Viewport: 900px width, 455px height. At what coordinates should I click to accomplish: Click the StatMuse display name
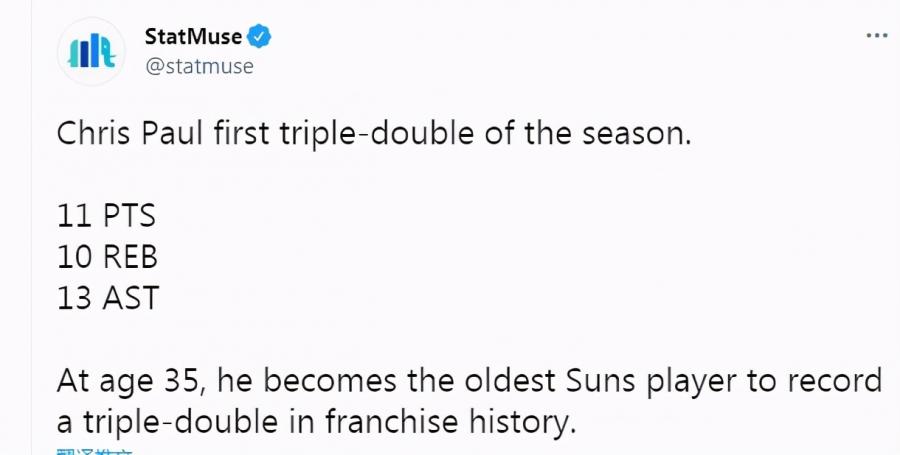pyautogui.click(x=193, y=37)
